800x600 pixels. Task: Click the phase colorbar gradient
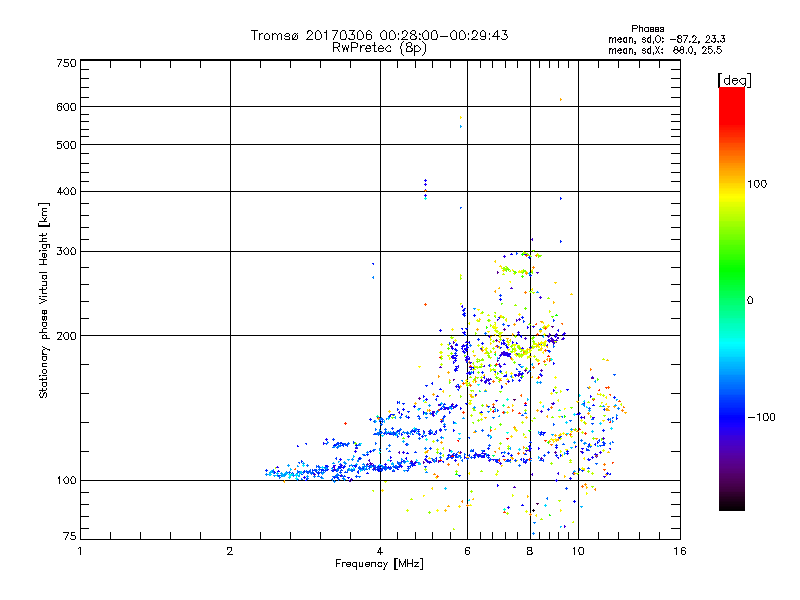click(732, 298)
